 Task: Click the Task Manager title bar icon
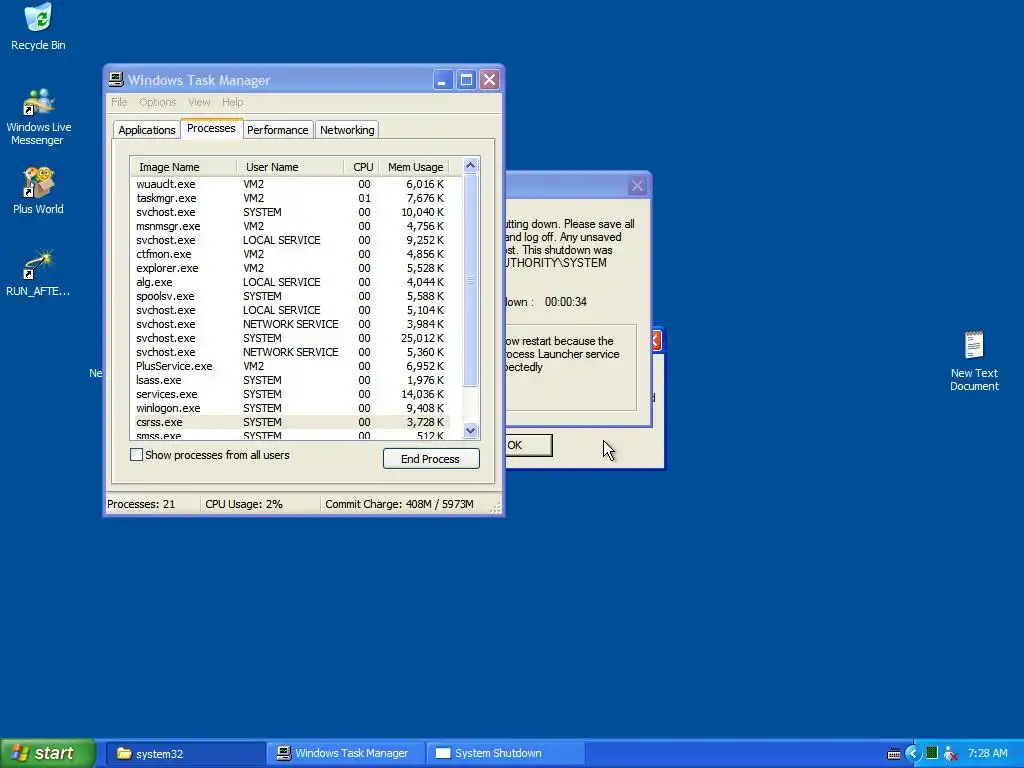(116, 80)
